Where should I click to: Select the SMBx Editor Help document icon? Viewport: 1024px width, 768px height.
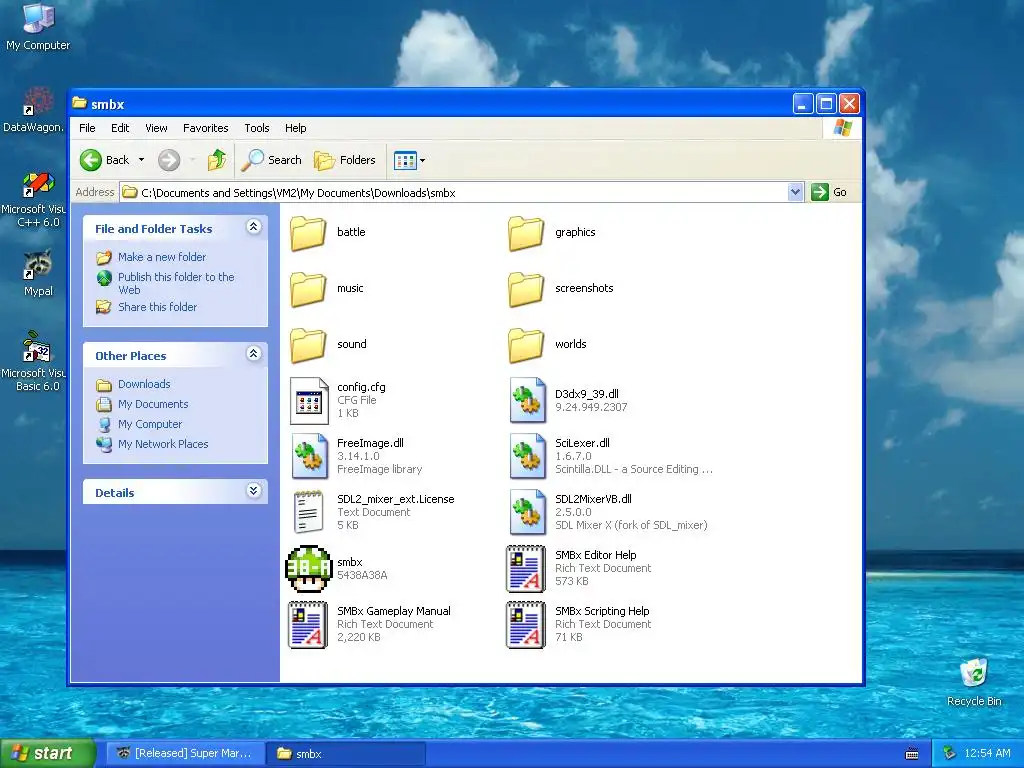click(526, 569)
